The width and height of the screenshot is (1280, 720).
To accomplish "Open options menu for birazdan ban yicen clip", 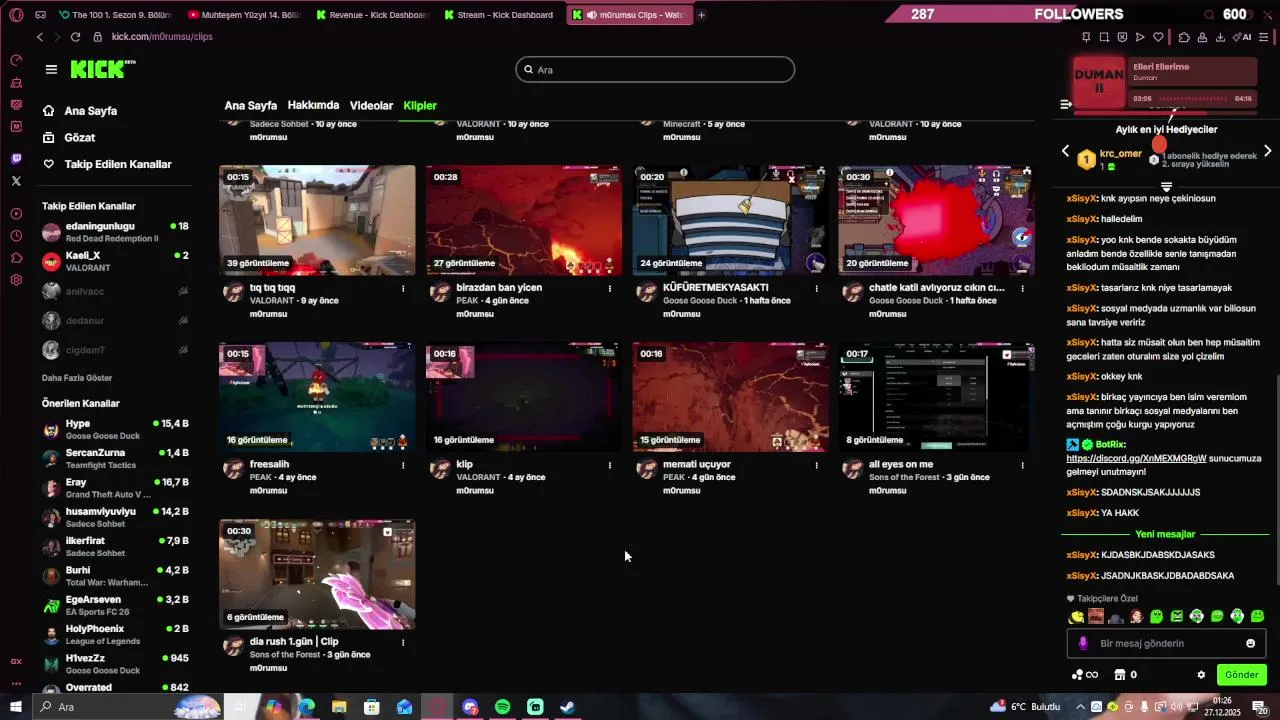I will [610, 288].
